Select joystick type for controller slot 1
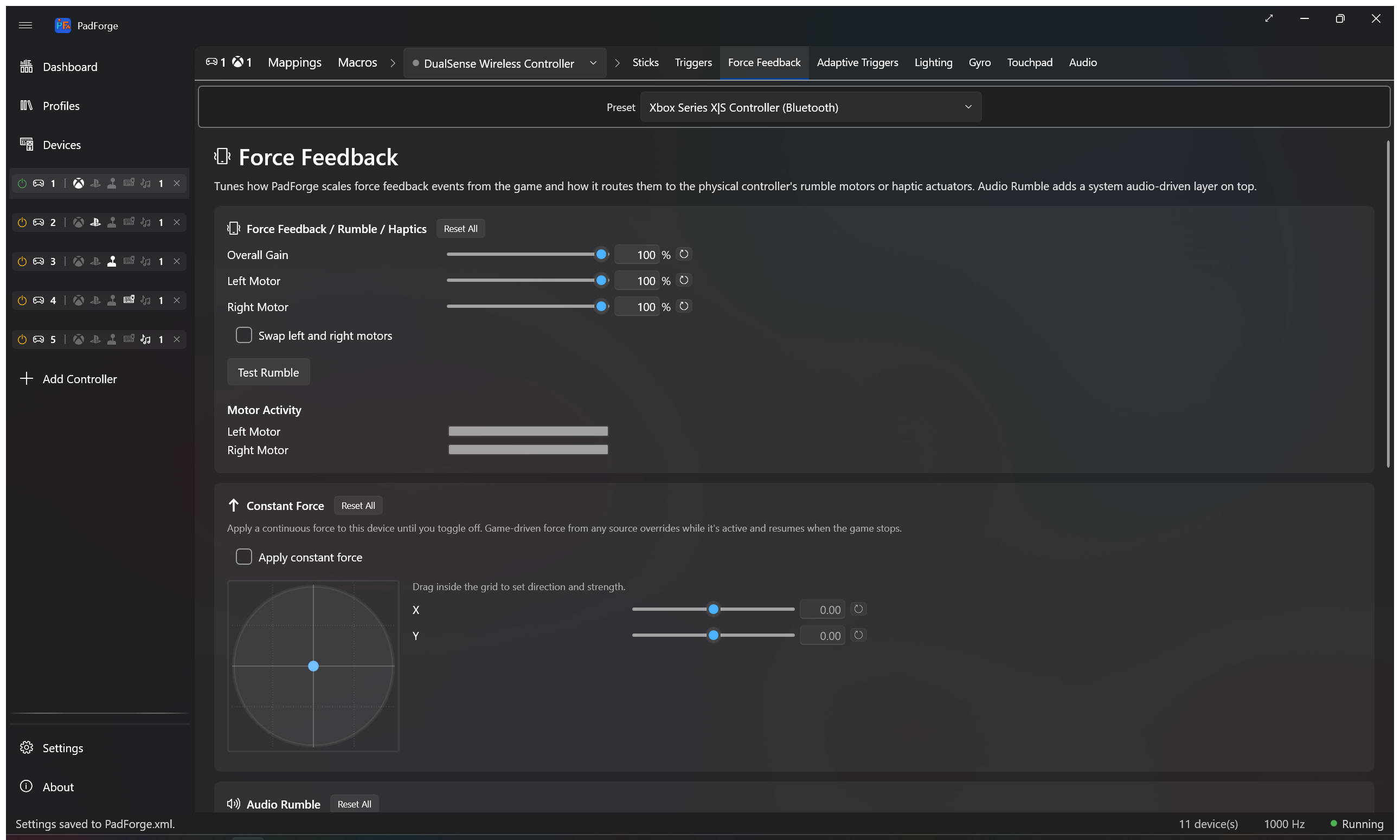The width and height of the screenshot is (1400, 840). [x=112, y=183]
